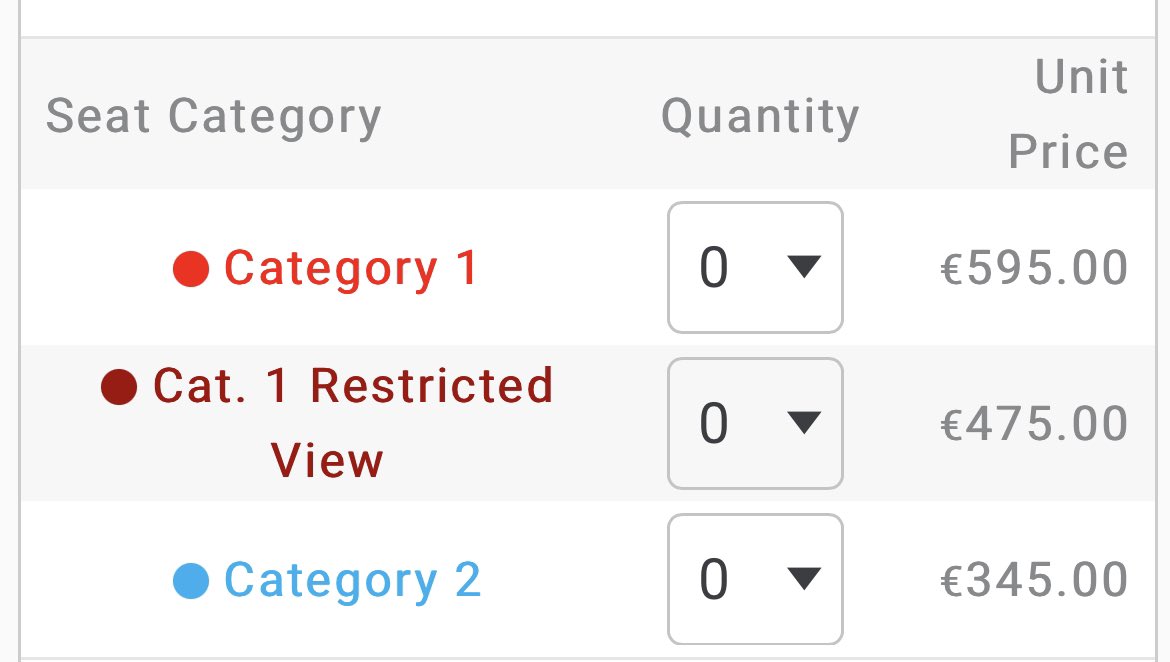Open the Cat. 1 Restricted View quantity dropdown

click(755, 424)
